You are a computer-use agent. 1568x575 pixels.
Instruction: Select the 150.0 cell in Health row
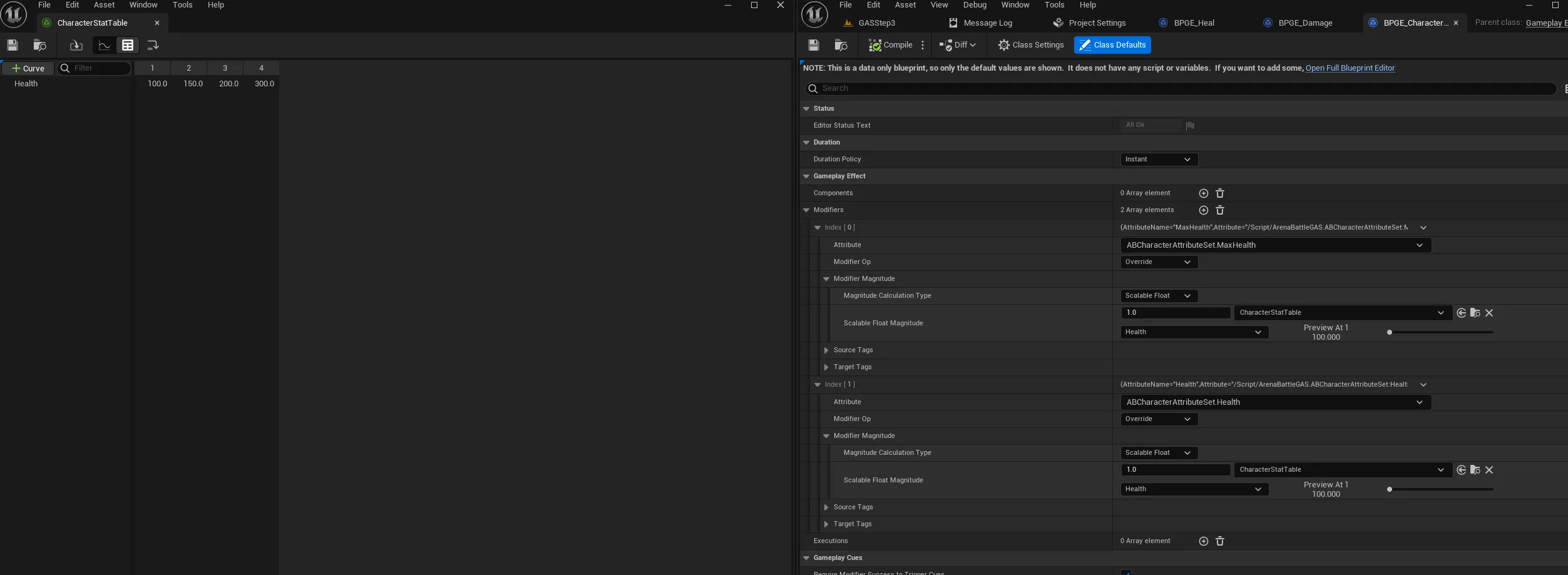(193, 84)
